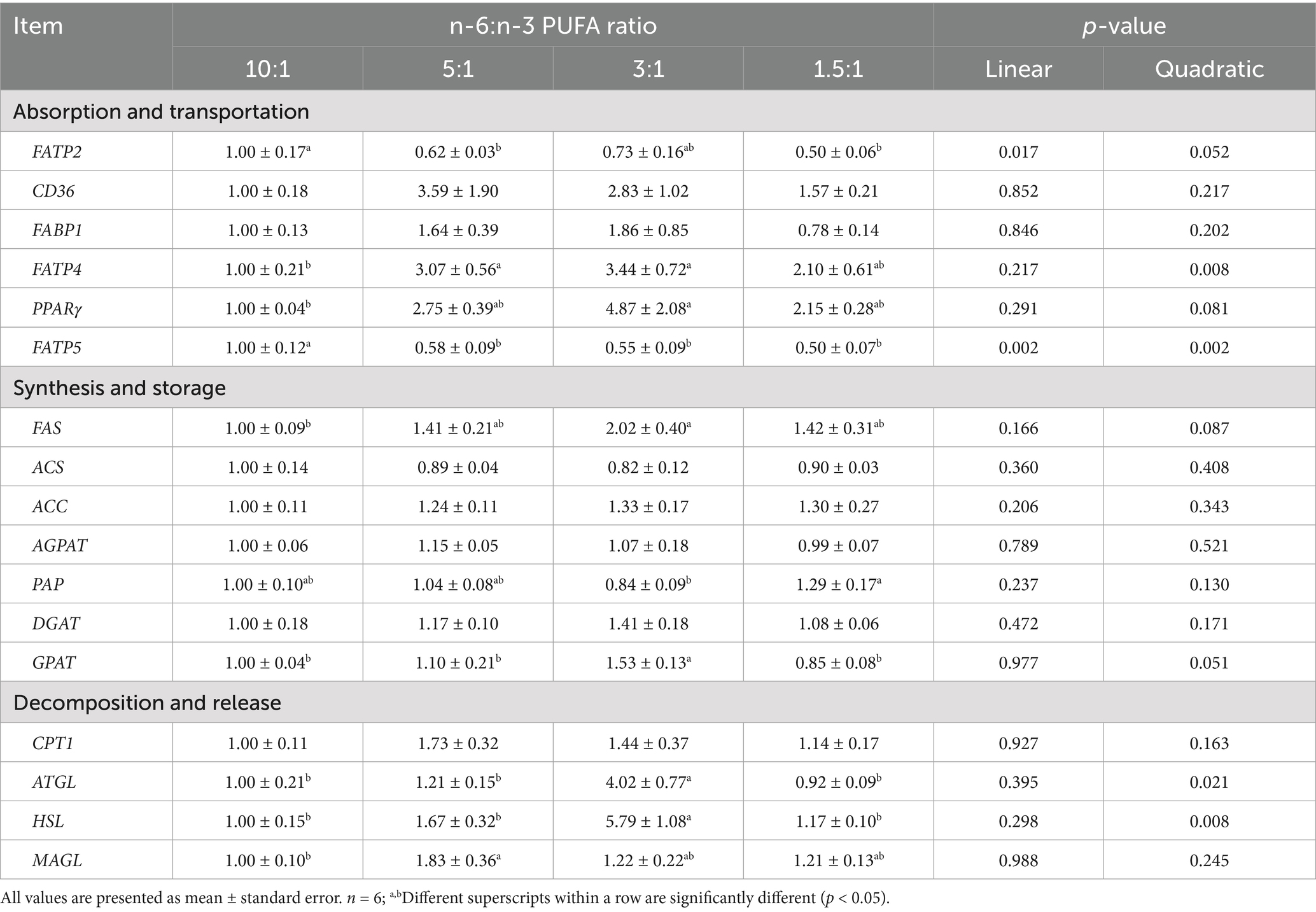The height and width of the screenshot is (912, 1316).
Task: Click the Linear p-value subheader
Action: [x=1018, y=69]
